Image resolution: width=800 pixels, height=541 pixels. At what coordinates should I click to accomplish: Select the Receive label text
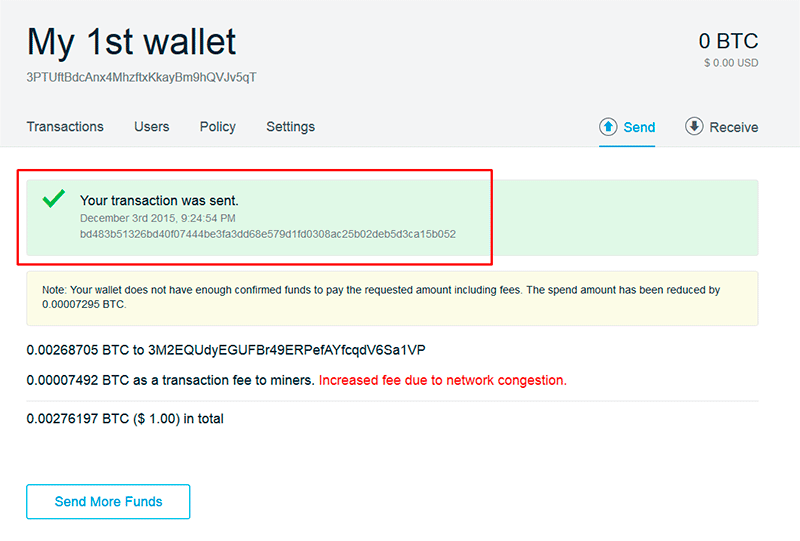734,127
